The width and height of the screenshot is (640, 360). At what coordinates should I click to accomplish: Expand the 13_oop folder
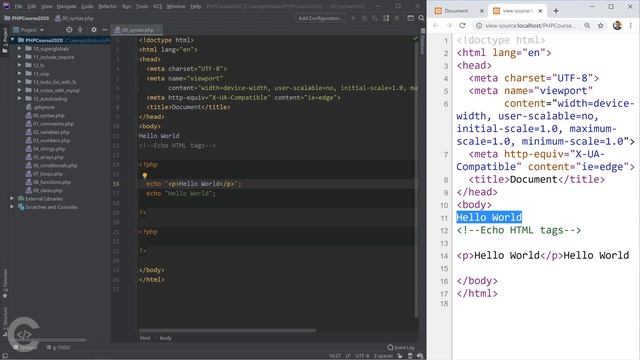[19, 73]
